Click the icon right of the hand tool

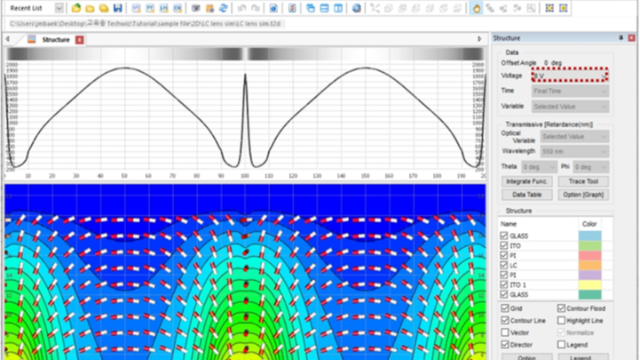tap(490, 8)
